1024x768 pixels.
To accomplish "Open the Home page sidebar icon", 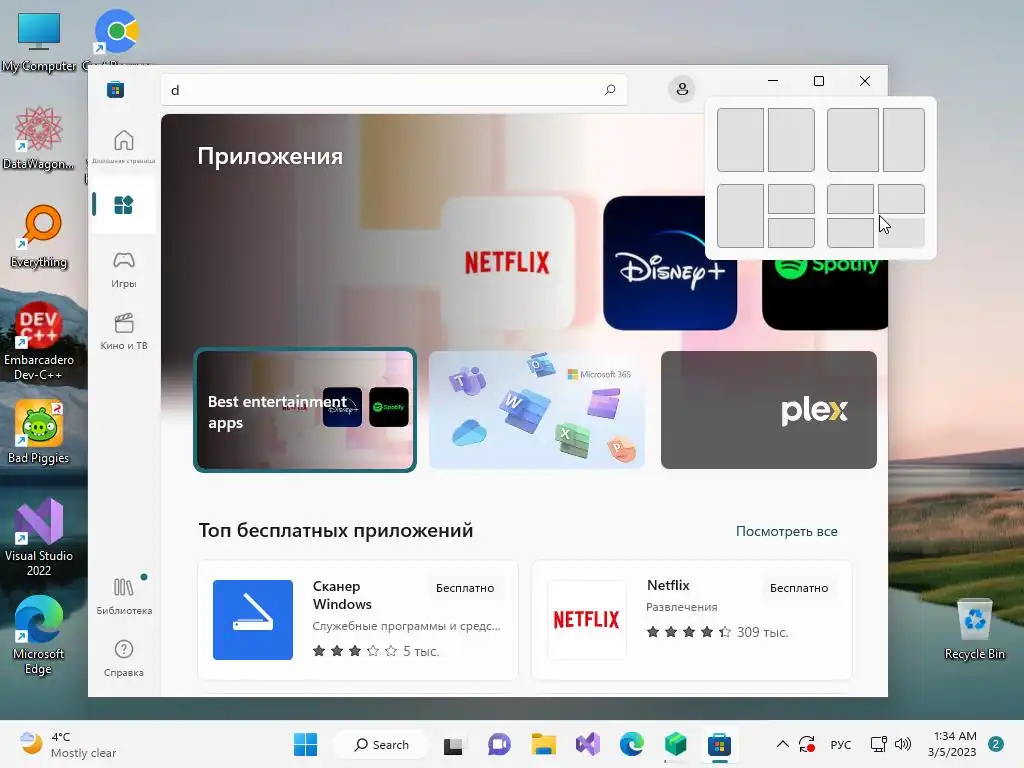I will [x=123, y=145].
